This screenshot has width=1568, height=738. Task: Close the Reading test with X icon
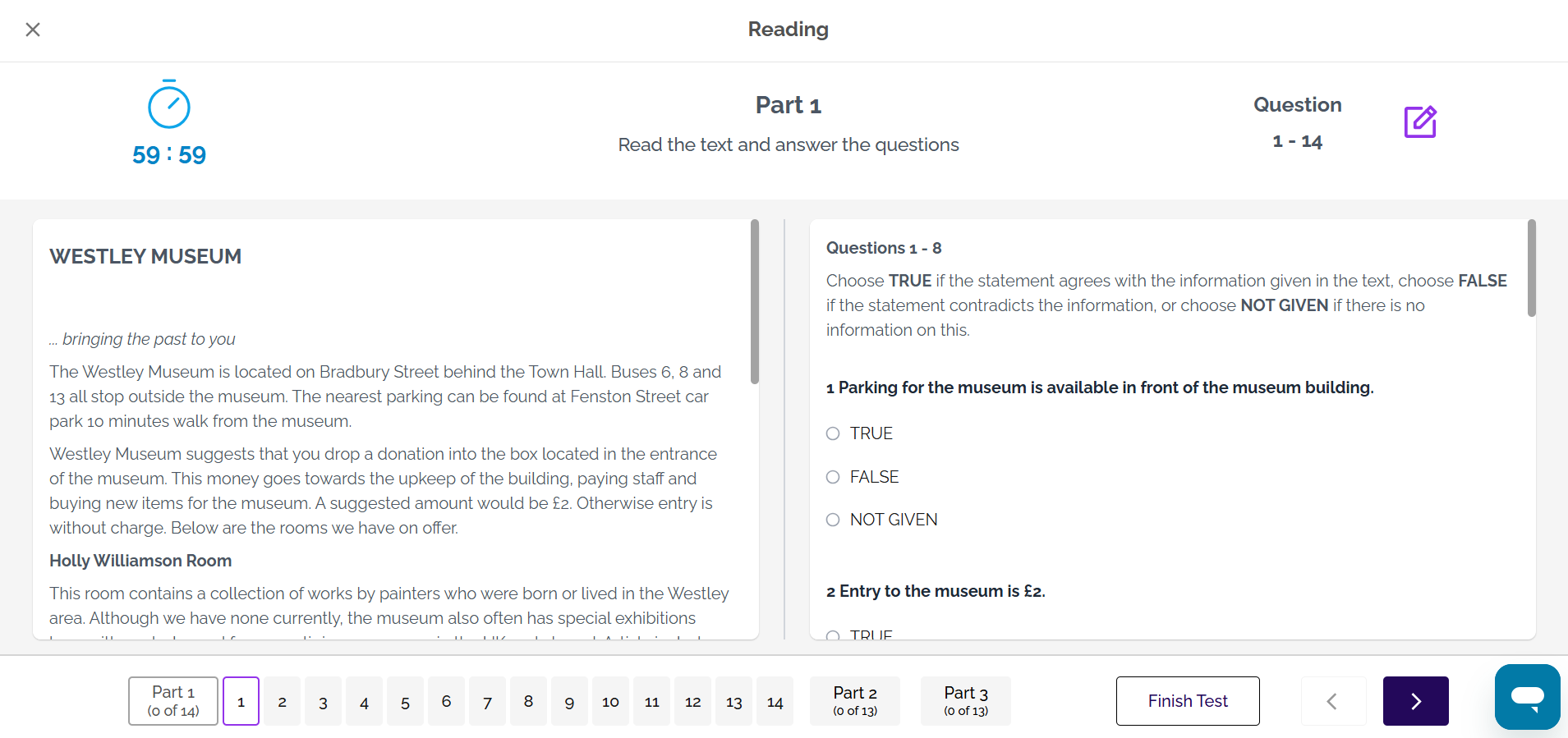[x=33, y=30]
